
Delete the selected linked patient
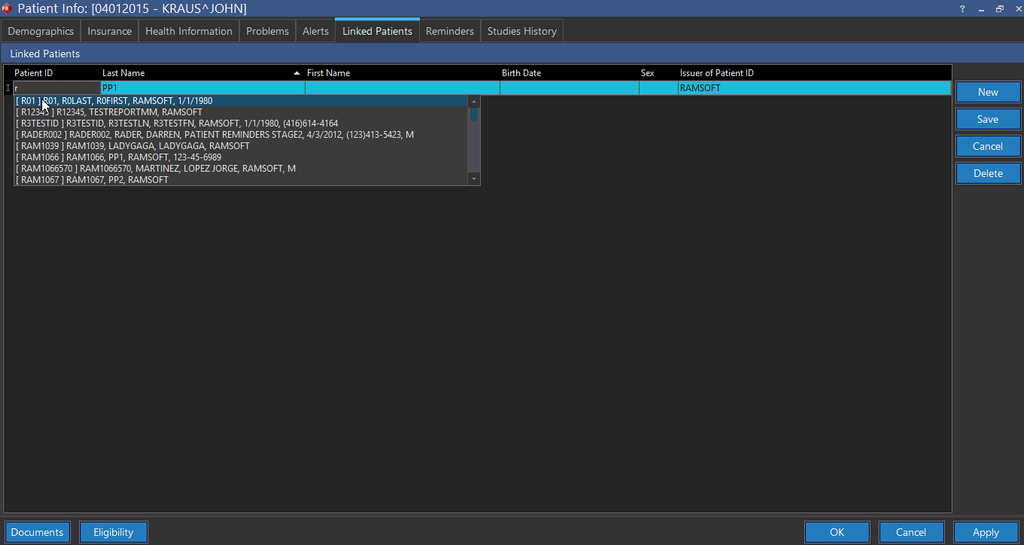[987, 173]
